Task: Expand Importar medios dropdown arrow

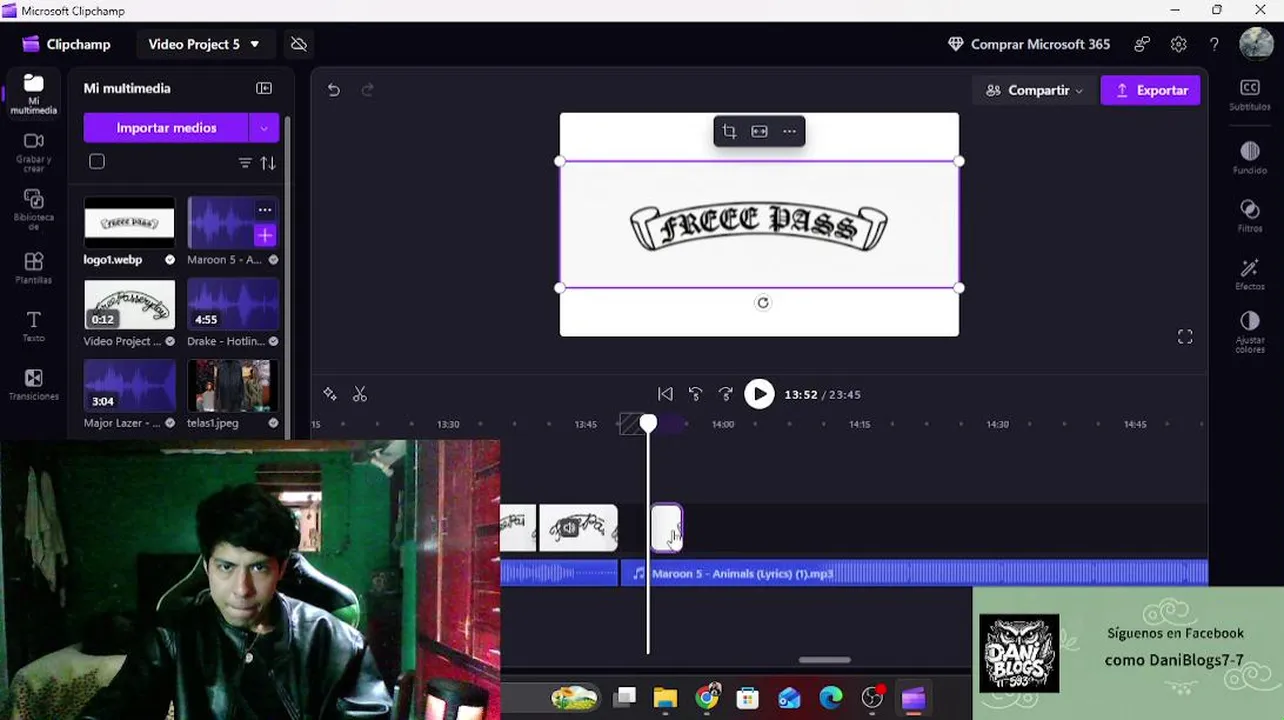Action: pos(264,128)
